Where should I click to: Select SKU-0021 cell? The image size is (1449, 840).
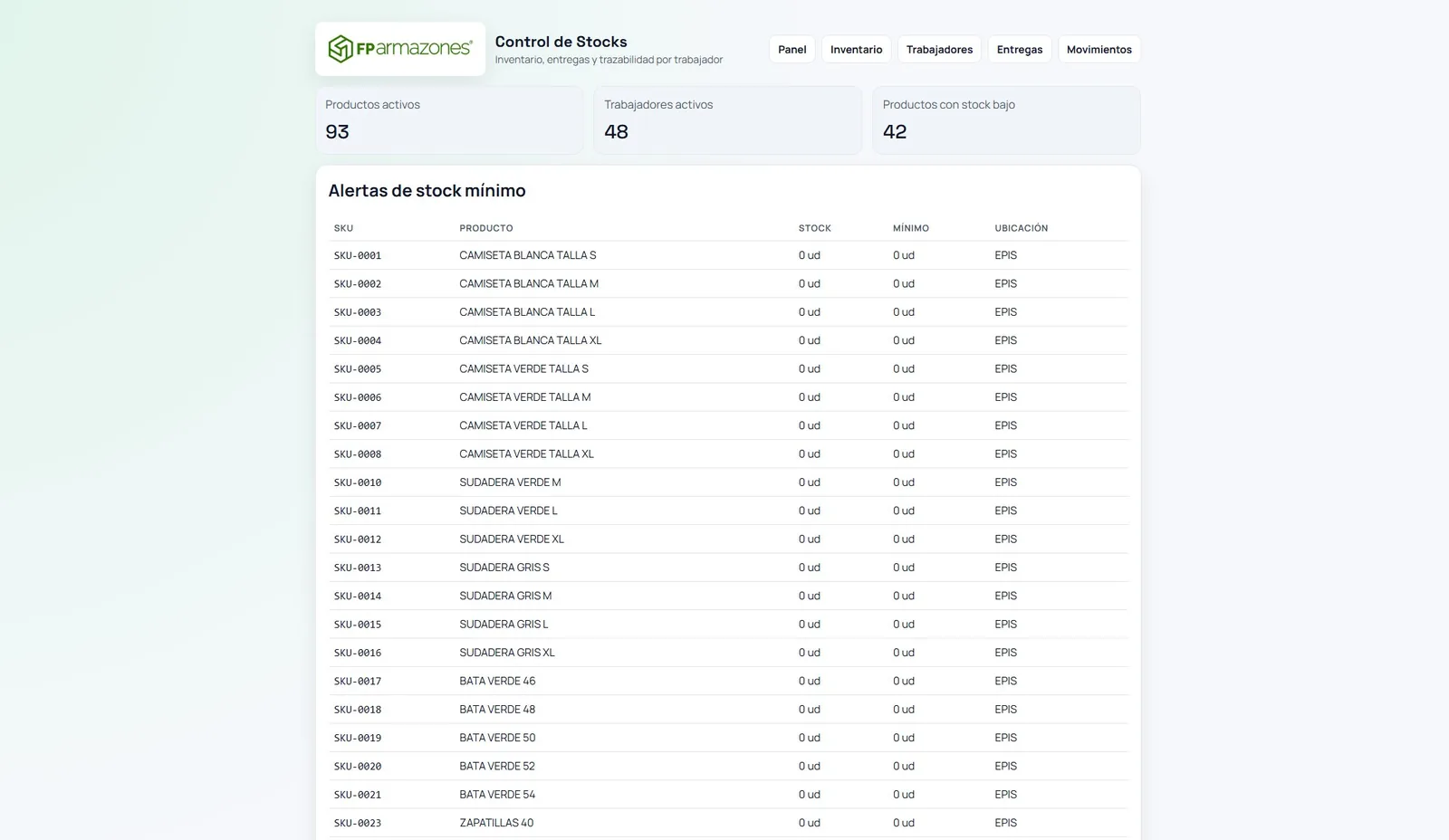[357, 795]
